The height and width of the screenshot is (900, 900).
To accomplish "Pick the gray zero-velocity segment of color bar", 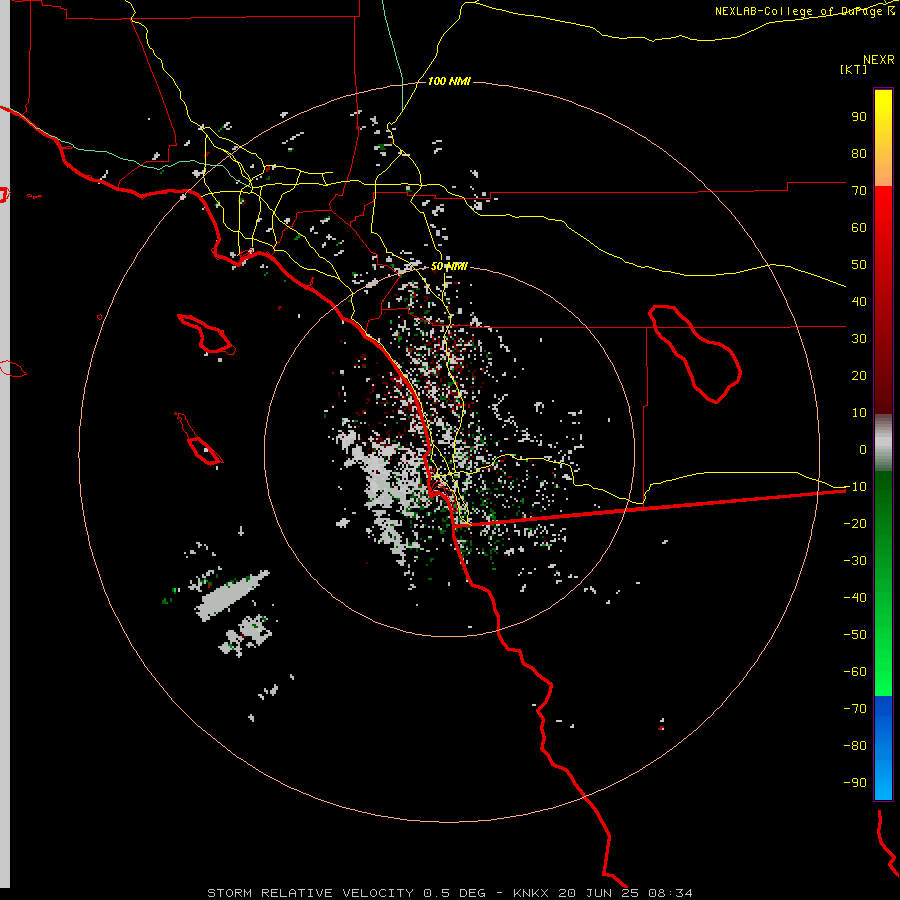I will coord(883,443).
